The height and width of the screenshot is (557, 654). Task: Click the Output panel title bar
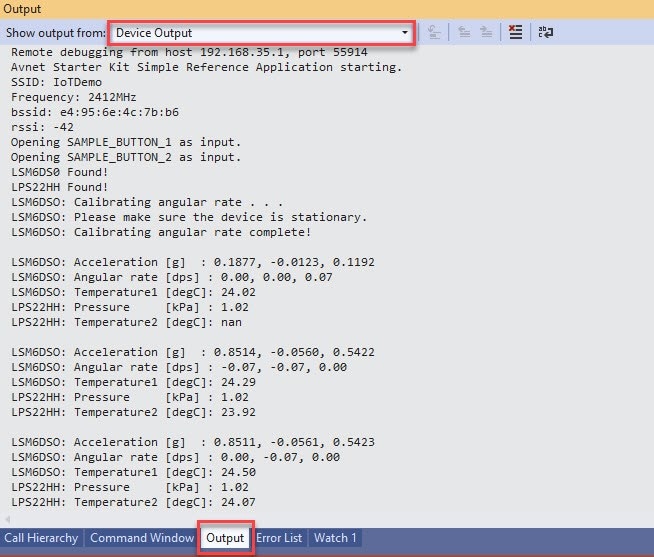pos(327,9)
